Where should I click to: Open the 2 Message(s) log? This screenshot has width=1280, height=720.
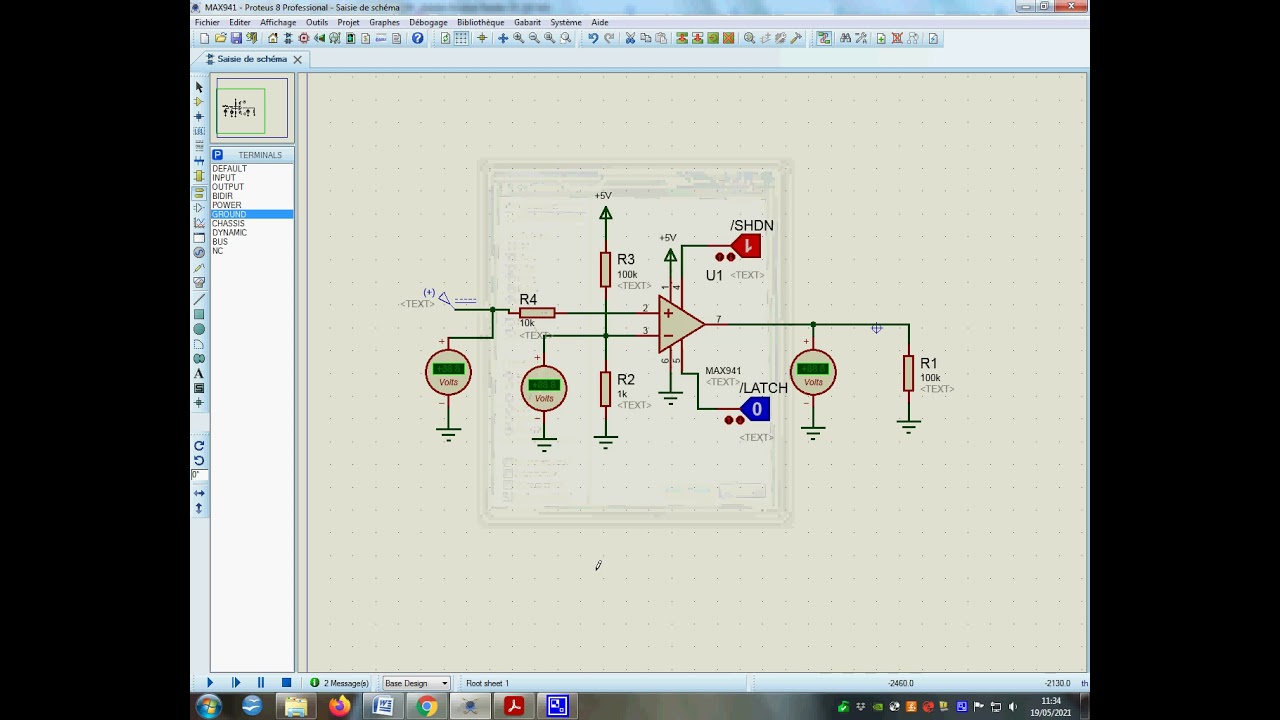click(x=340, y=683)
